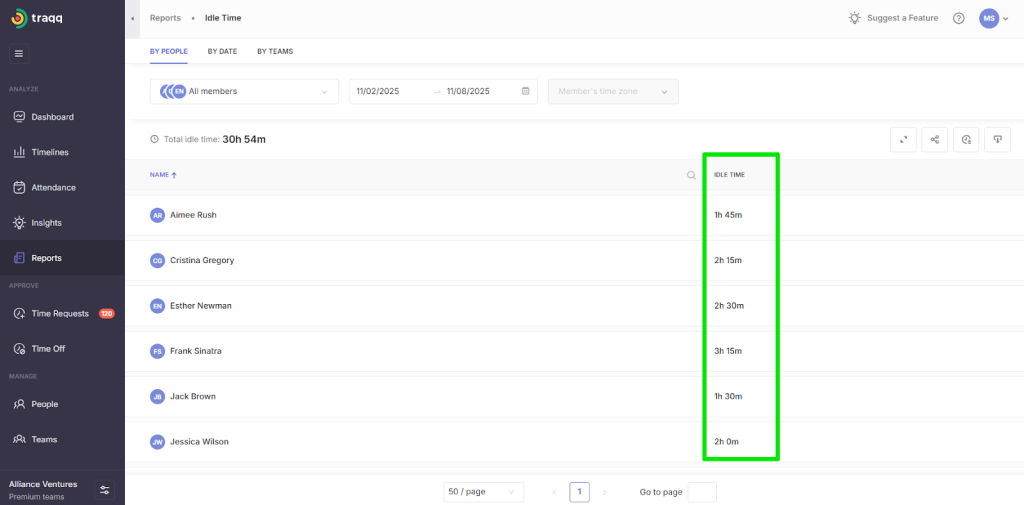Screen dimensions: 1024x505
Task: Click the Go to page input field
Action: (x=702, y=492)
